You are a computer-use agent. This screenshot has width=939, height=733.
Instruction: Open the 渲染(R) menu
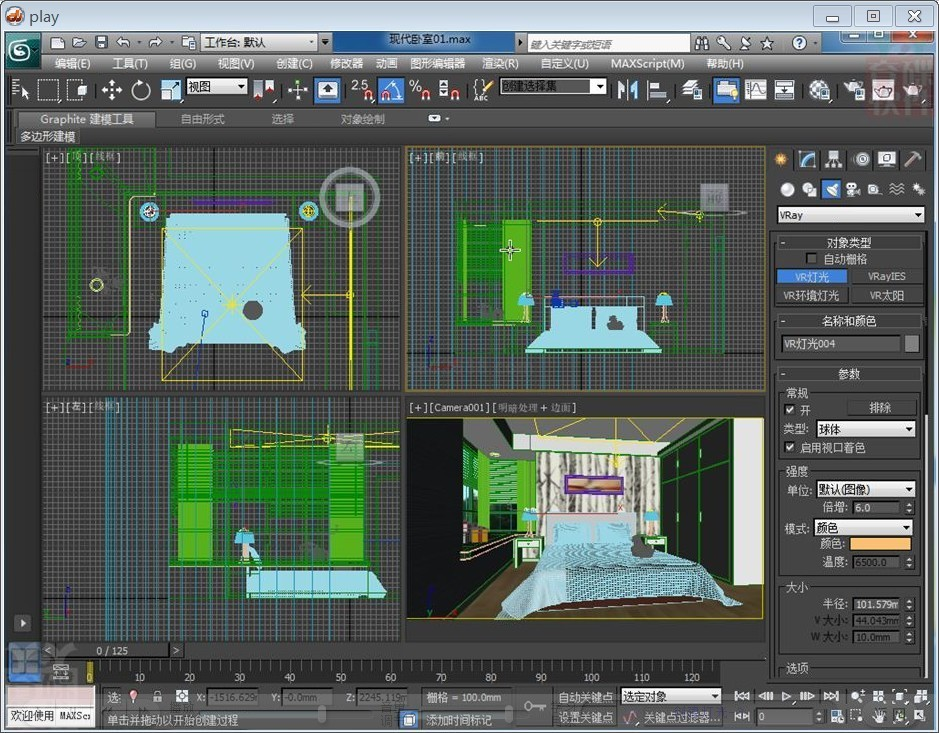(500, 63)
